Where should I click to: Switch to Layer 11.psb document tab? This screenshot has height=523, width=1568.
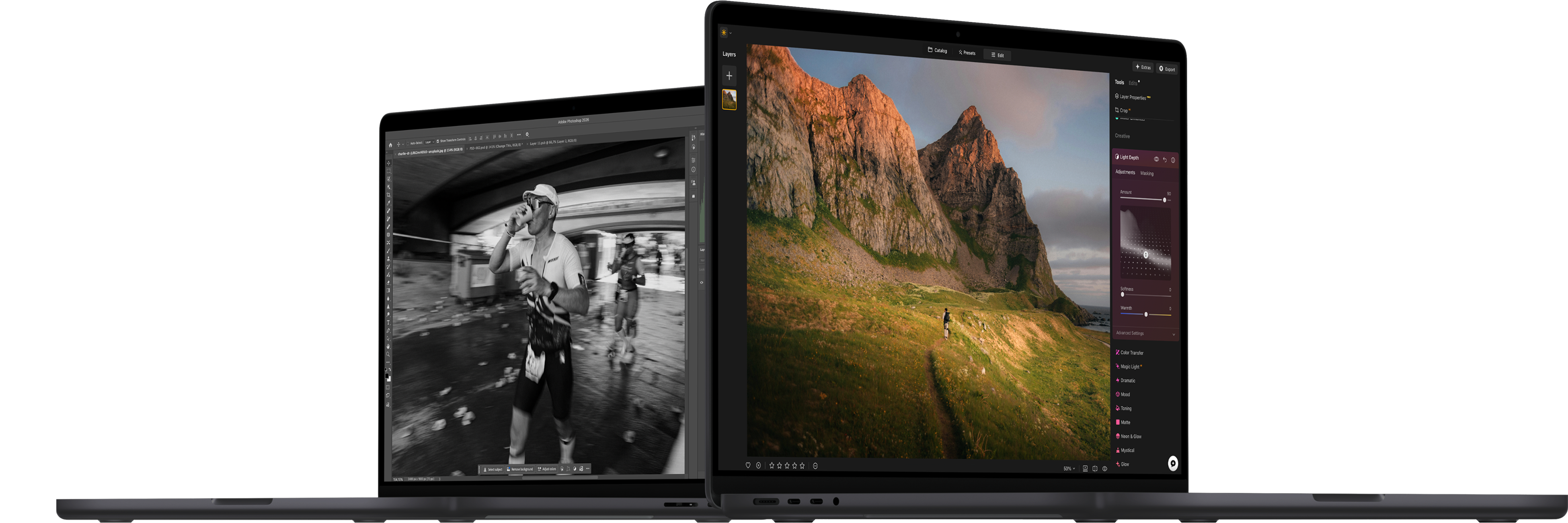552,143
